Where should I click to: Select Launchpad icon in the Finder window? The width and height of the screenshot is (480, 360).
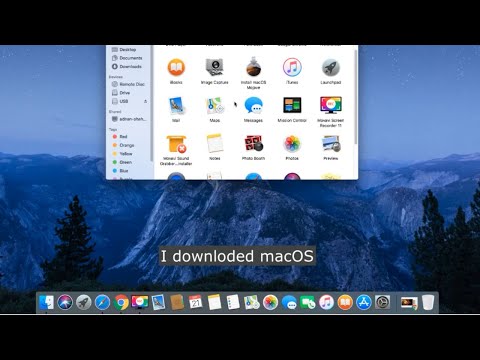pos(330,67)
